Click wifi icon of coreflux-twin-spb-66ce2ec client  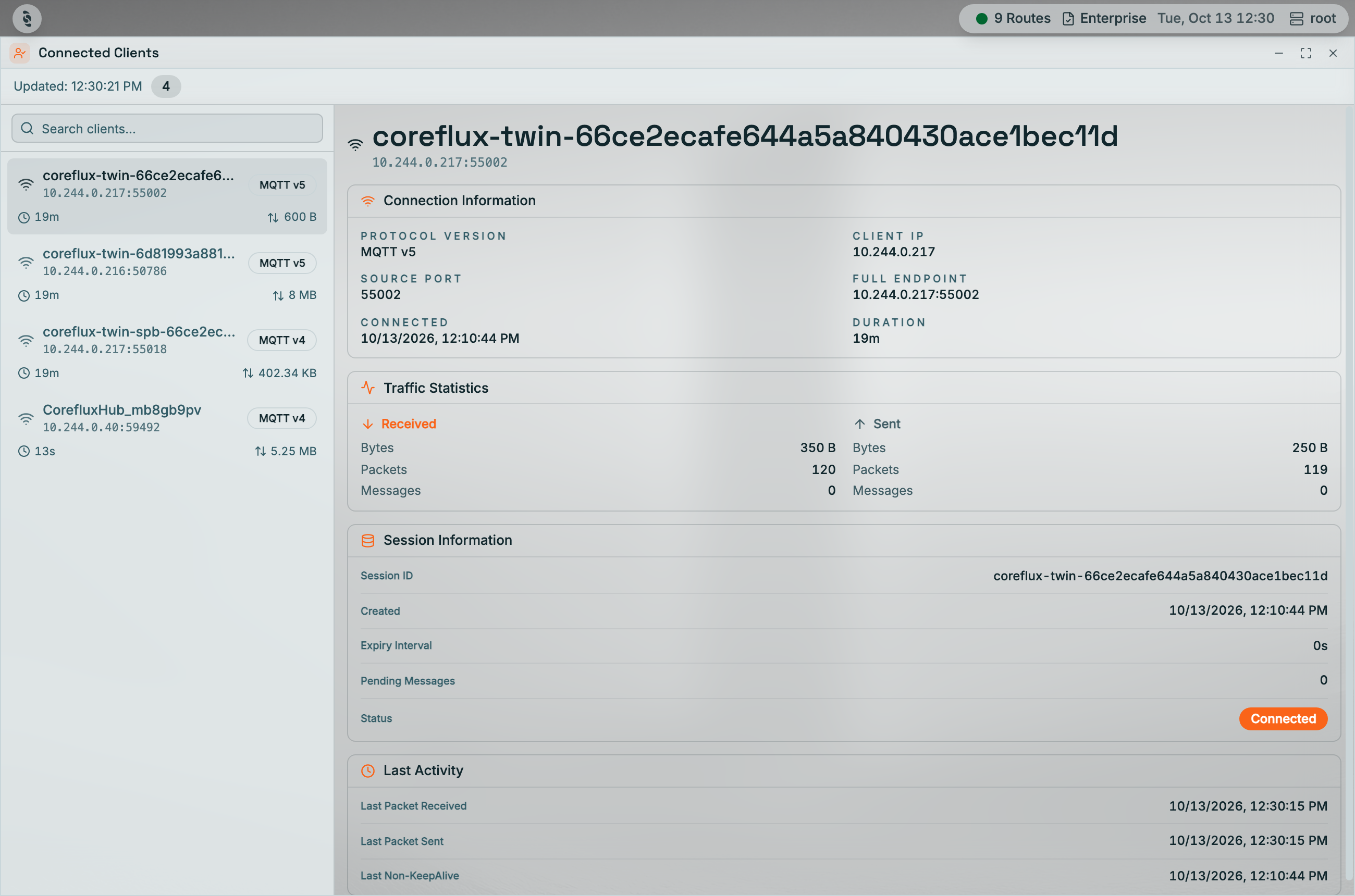(26, 341)
